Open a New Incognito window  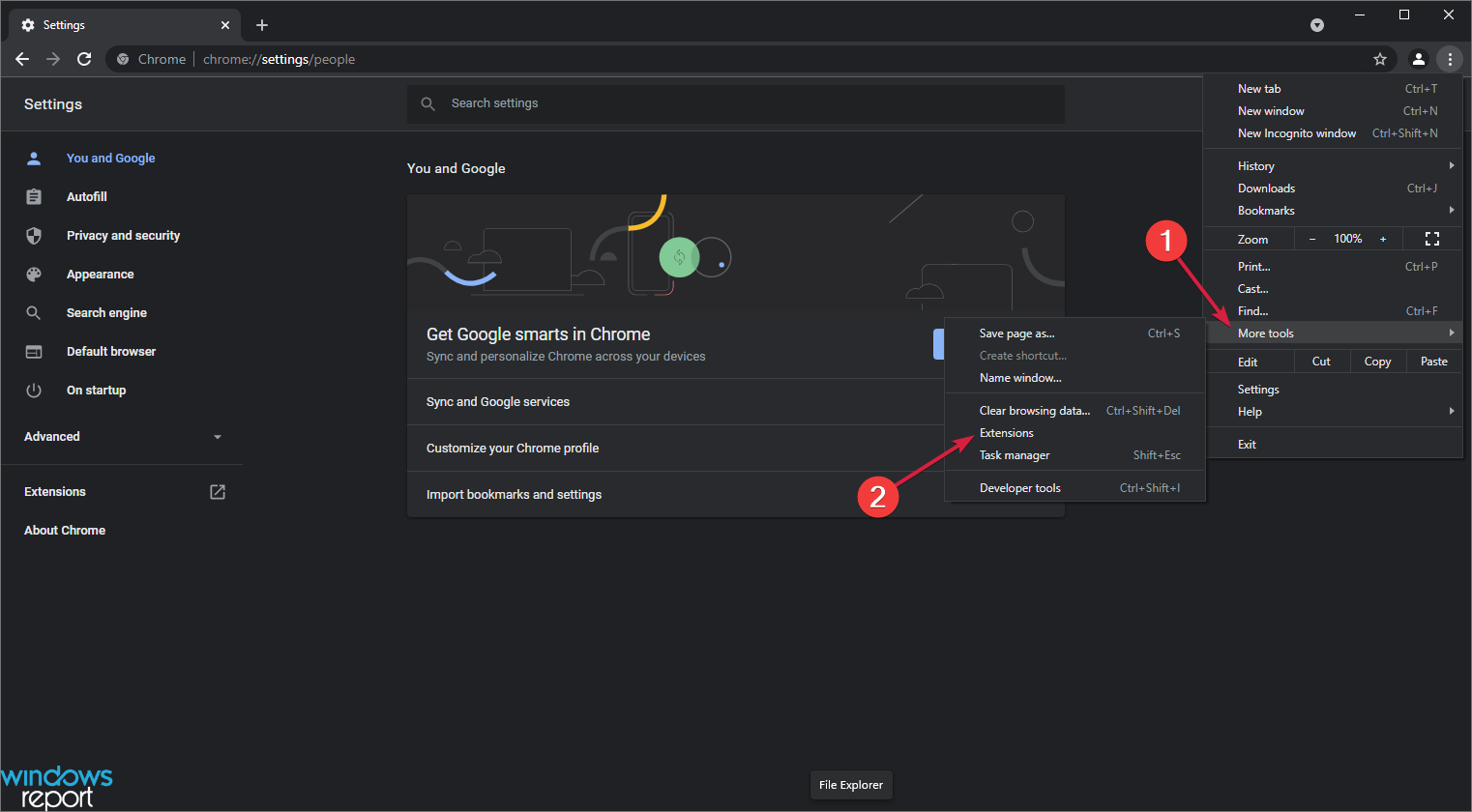(x=1335, y=133)
